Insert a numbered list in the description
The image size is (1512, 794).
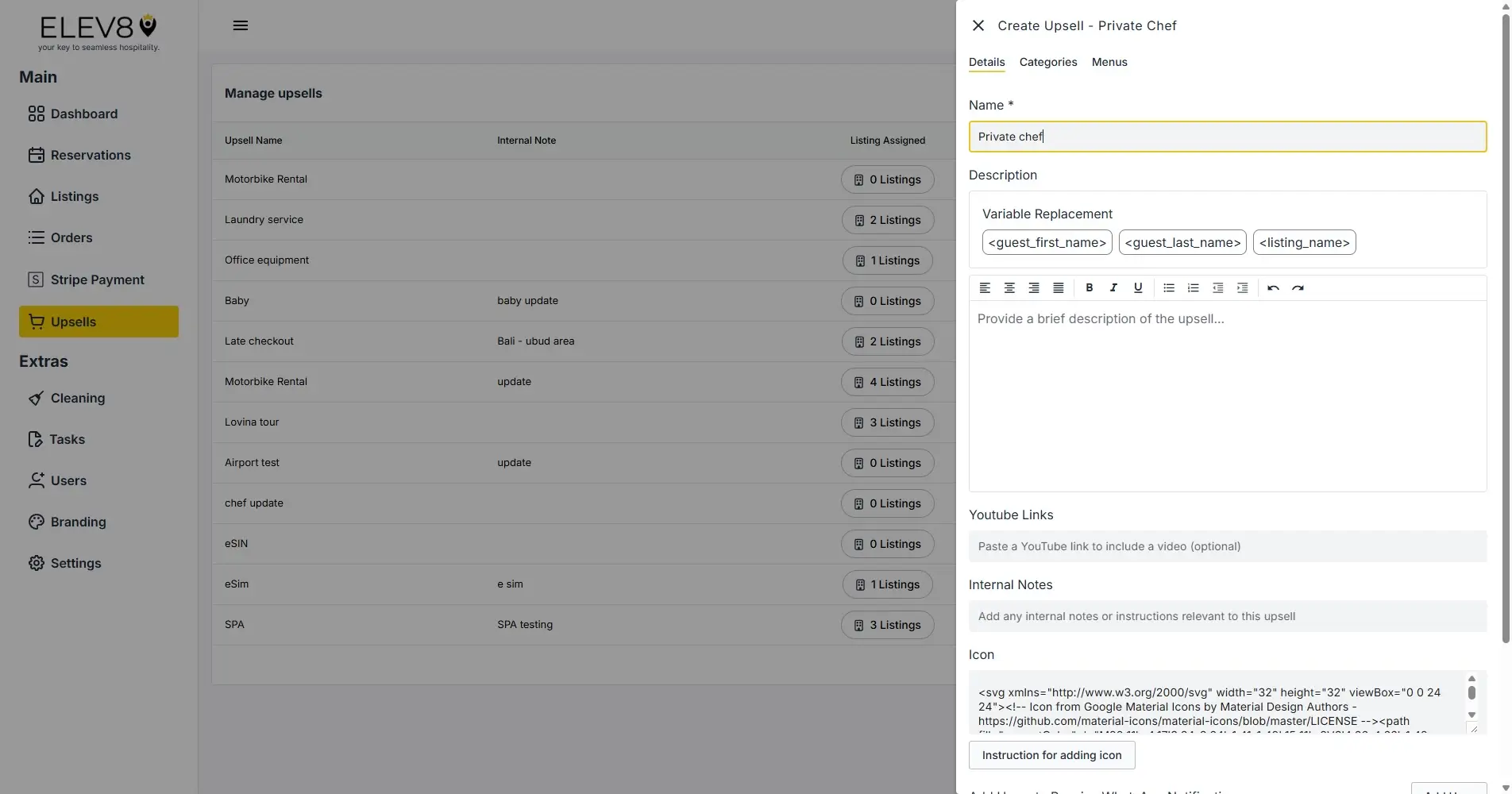pyautogui.click(x=1193, y=287)
